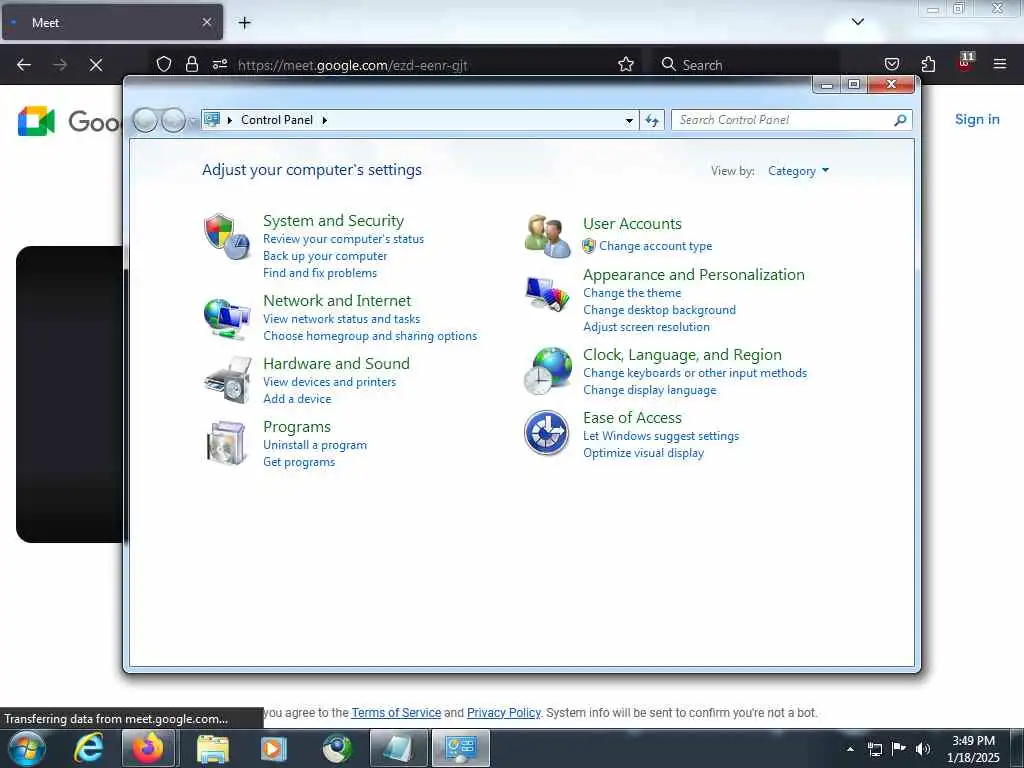Click the Programs disc box icon
The width and height of the screenshot is (1024, 768).
[x=226, y=443]
